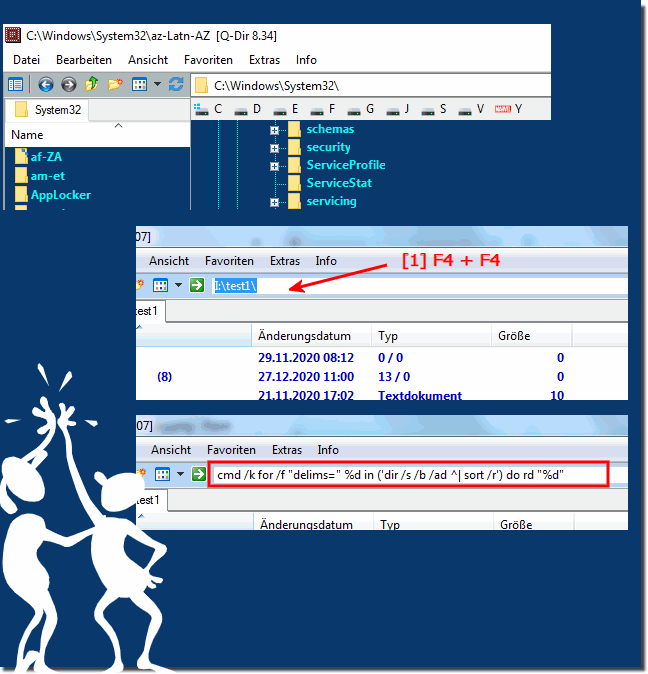Select ServiceStat in the folder tree

pyautogui.click(x=339, y=183)
